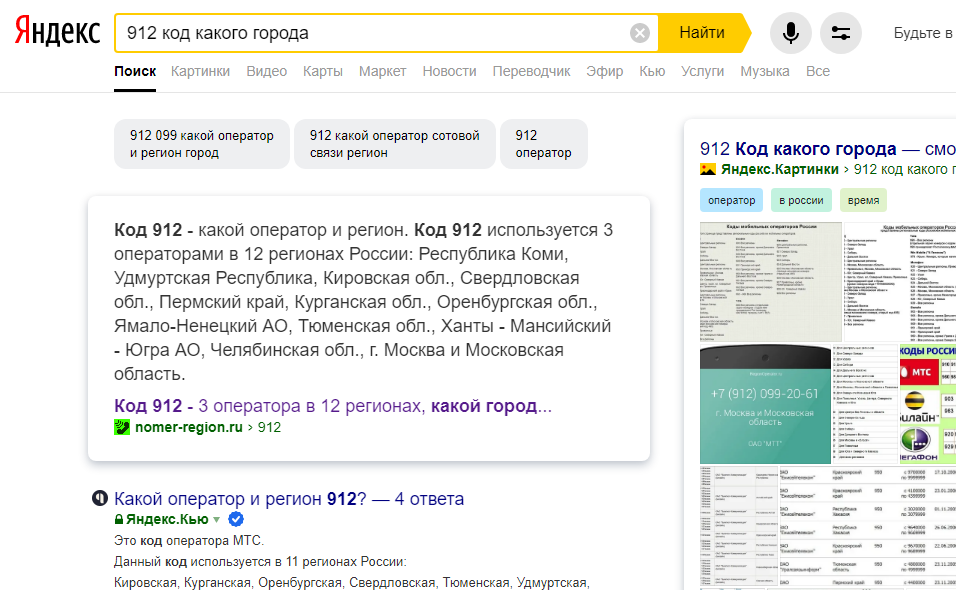
Task: Click the Yandex logo
Action: click(x=58, y=33)
